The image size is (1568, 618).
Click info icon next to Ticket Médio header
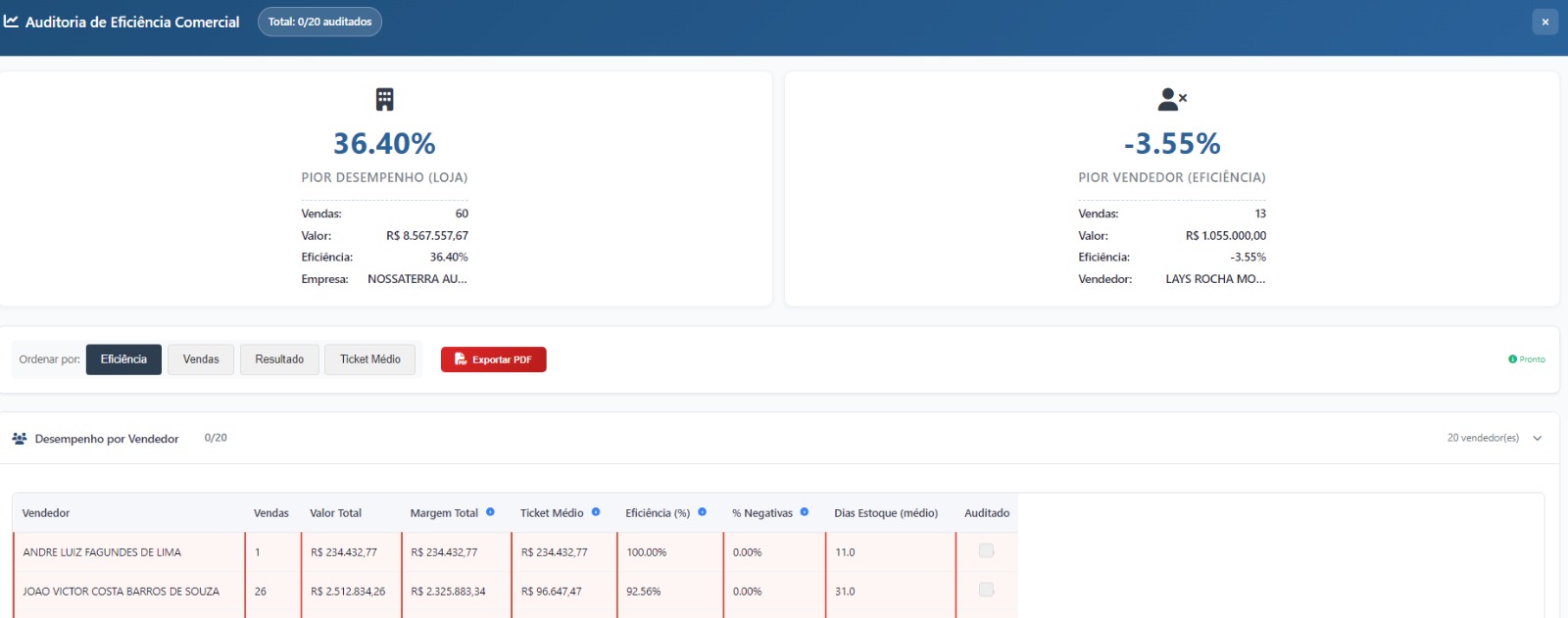coord(596,512)
